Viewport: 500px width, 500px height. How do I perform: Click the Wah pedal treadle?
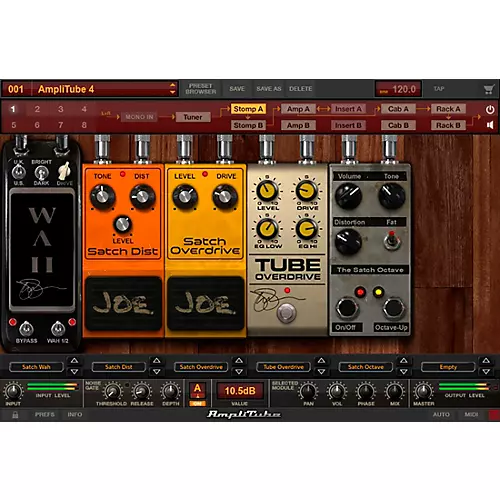click(x=42, y=249)
